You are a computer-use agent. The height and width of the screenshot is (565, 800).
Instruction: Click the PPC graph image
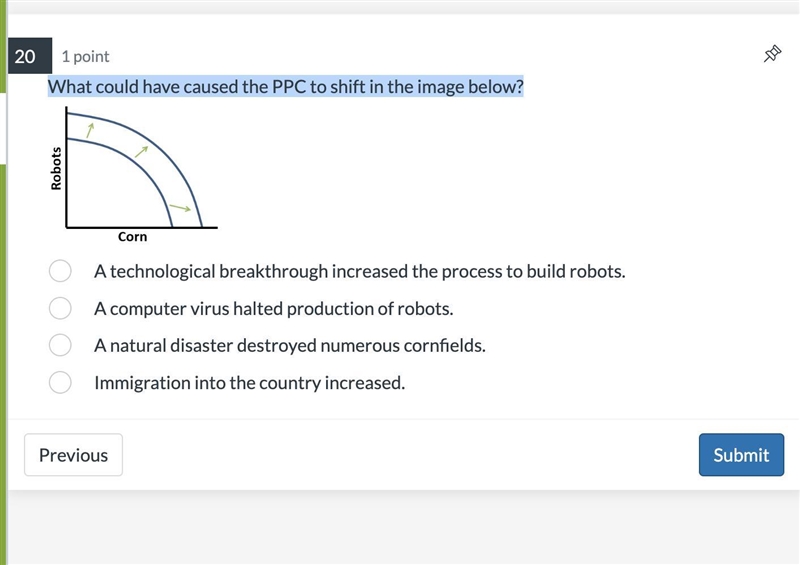134,175
